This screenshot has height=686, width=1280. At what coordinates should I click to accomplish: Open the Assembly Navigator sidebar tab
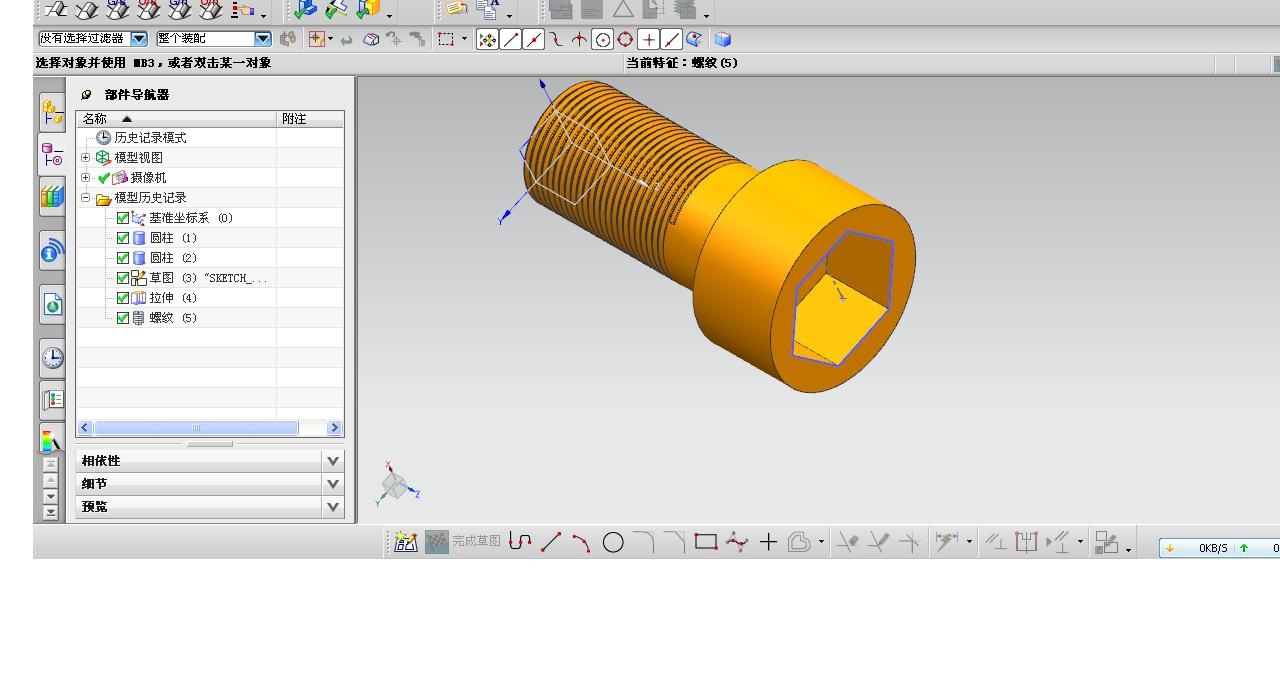click(x=52, y=112)
